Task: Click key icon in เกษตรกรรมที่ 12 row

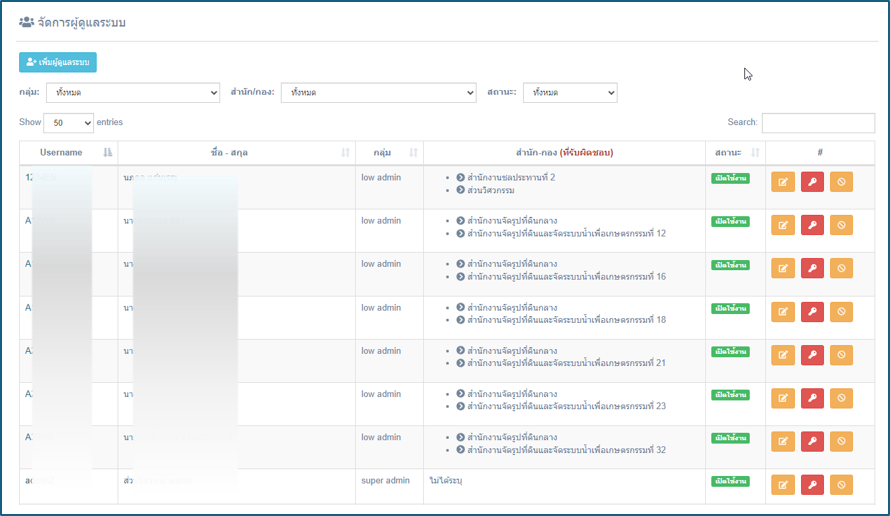Action: coord(812,225)
